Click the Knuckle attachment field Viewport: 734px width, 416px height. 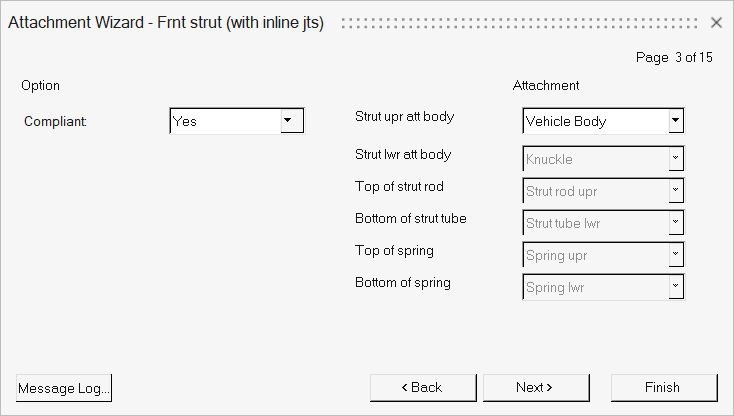coord(595,159)
